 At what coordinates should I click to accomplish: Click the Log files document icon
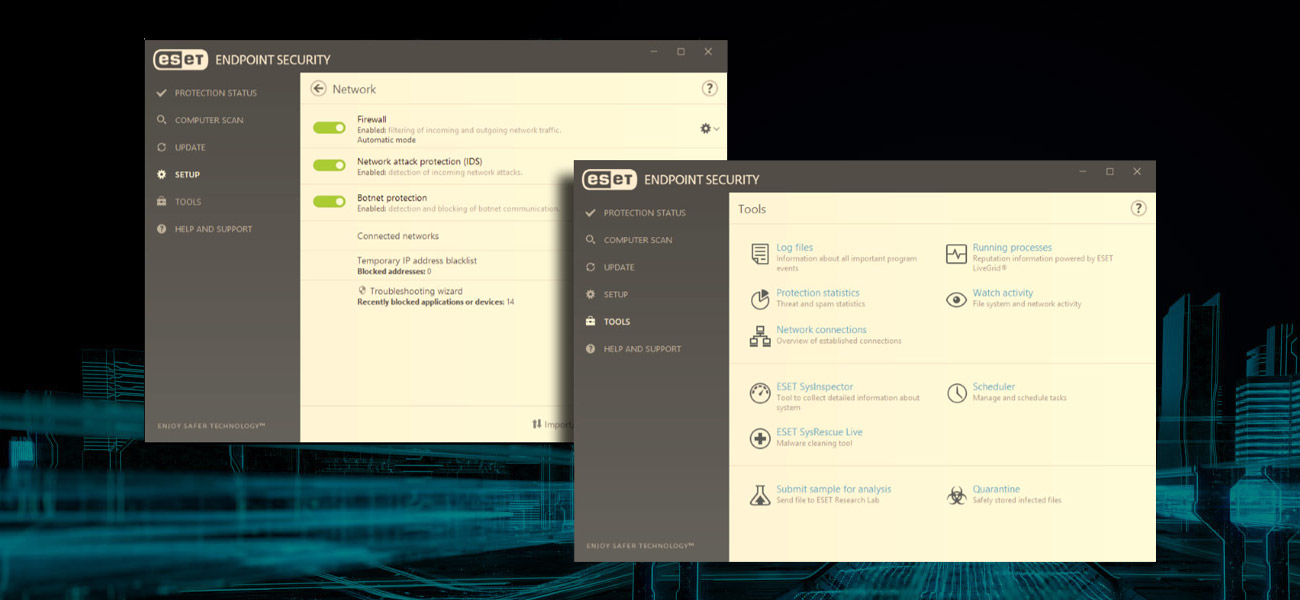point(760,254)
